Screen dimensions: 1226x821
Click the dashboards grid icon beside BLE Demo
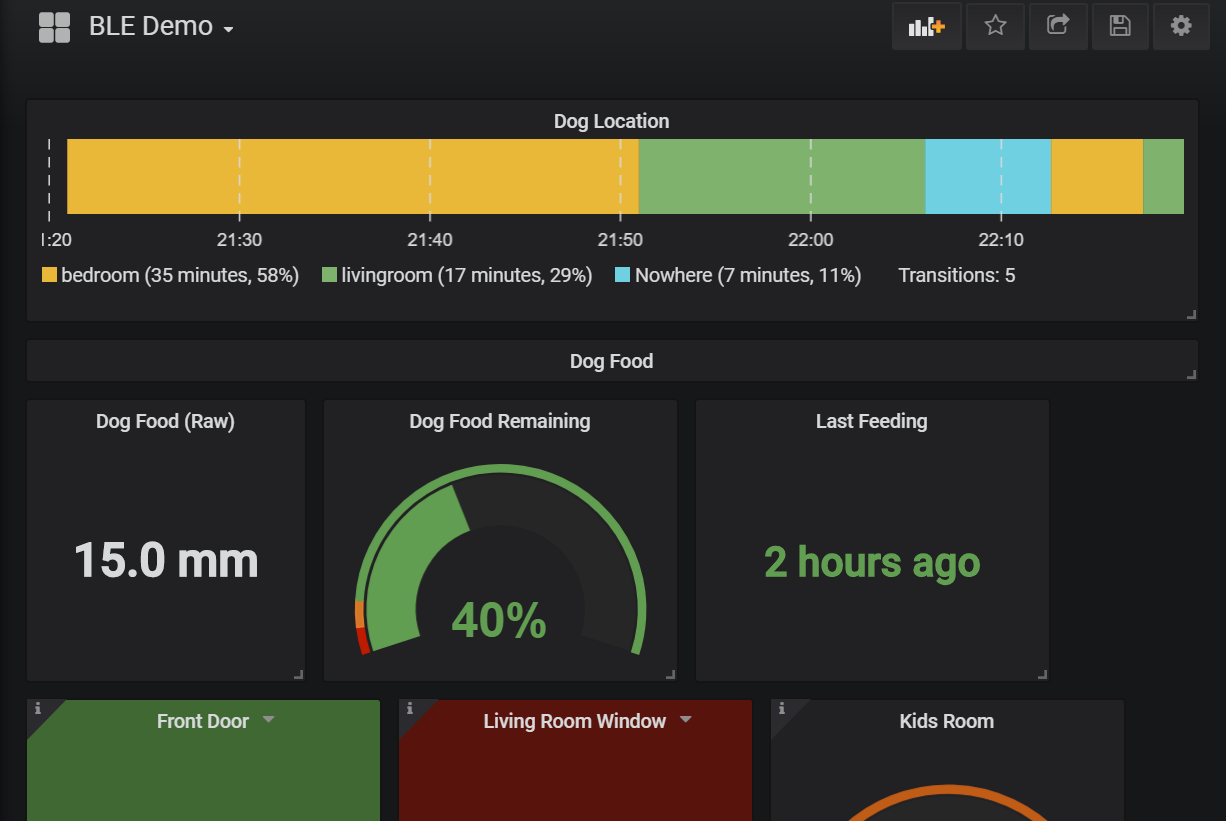[54, 27]
